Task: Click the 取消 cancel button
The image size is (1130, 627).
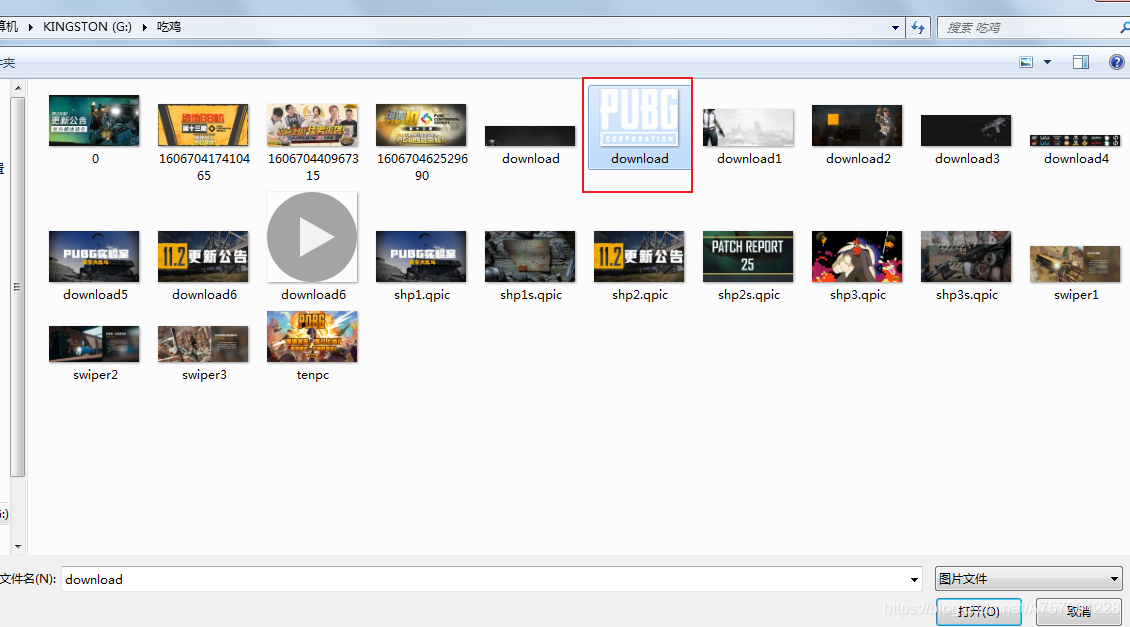Action: tap(1079, 611)
